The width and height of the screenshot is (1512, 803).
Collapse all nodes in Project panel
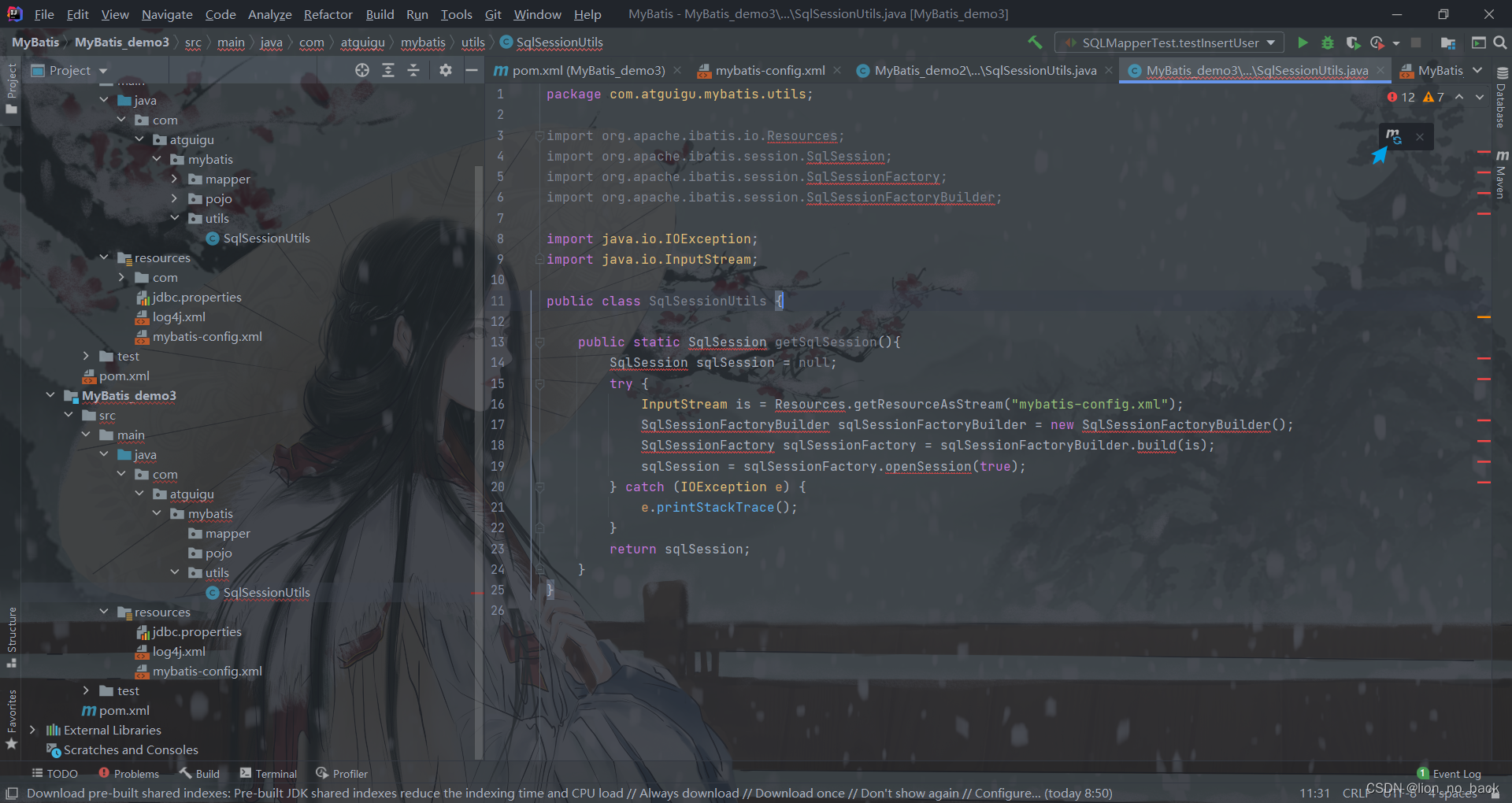(x=413, y=70)
